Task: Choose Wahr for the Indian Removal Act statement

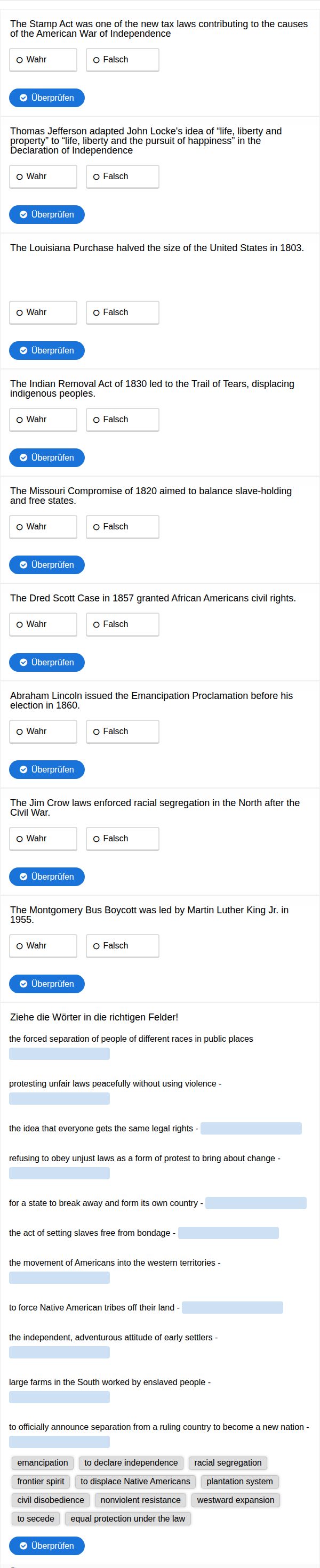Action: (43, 420)
